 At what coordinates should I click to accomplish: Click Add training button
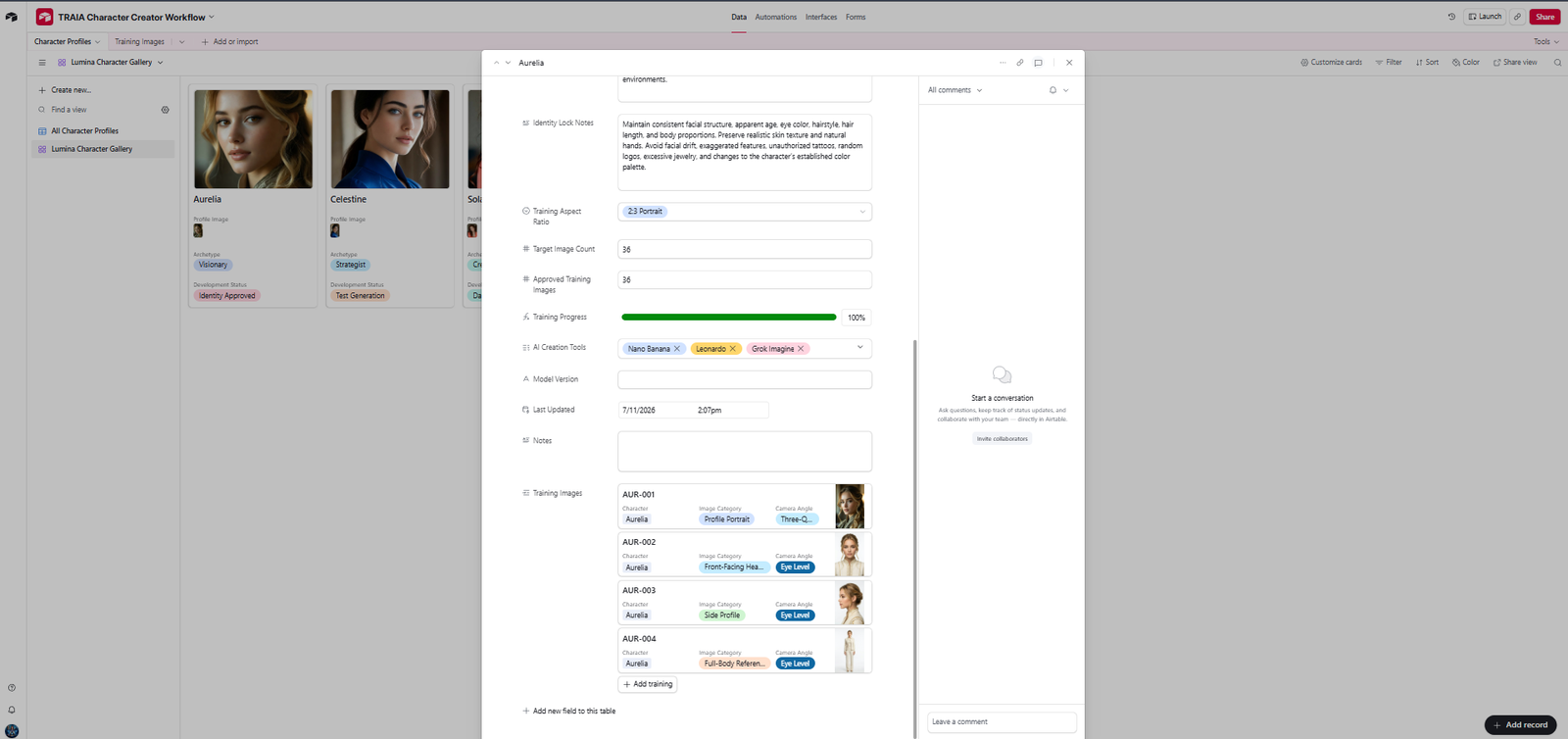[x=648, y=684]
